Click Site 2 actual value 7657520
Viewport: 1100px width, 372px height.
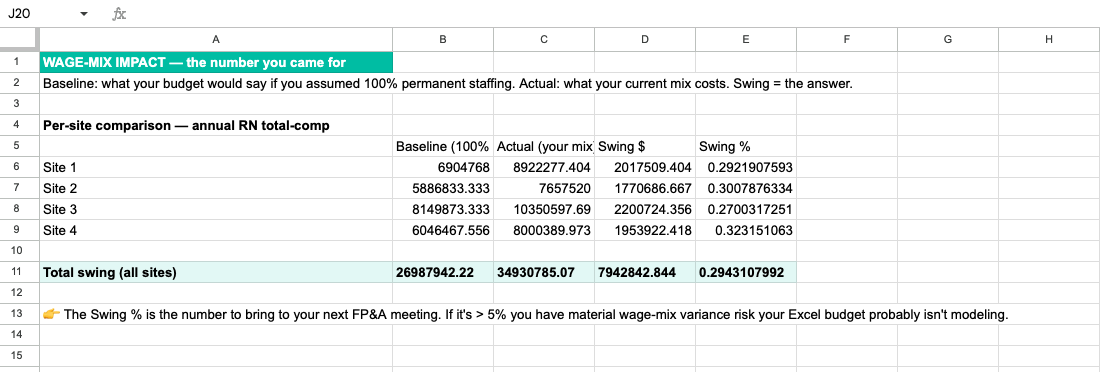click(544, 188)
